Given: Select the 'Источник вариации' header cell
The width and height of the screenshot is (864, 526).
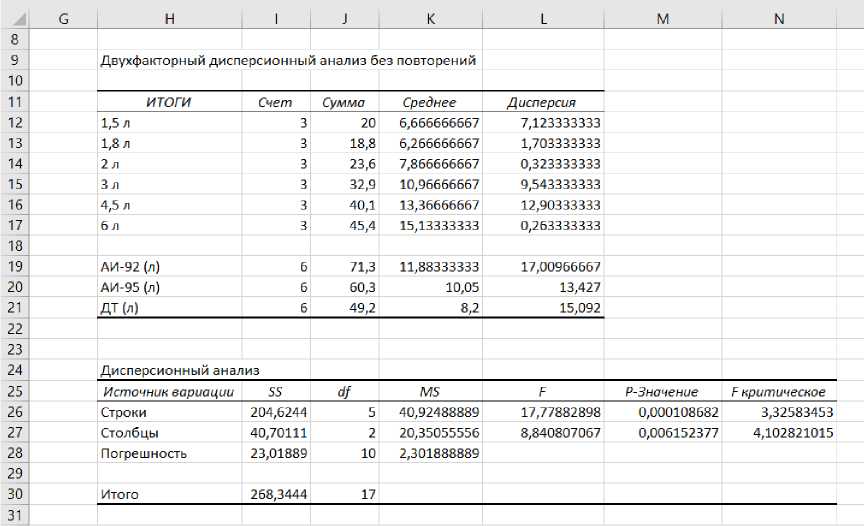Looking at the screenshot, I should [168, 392].
